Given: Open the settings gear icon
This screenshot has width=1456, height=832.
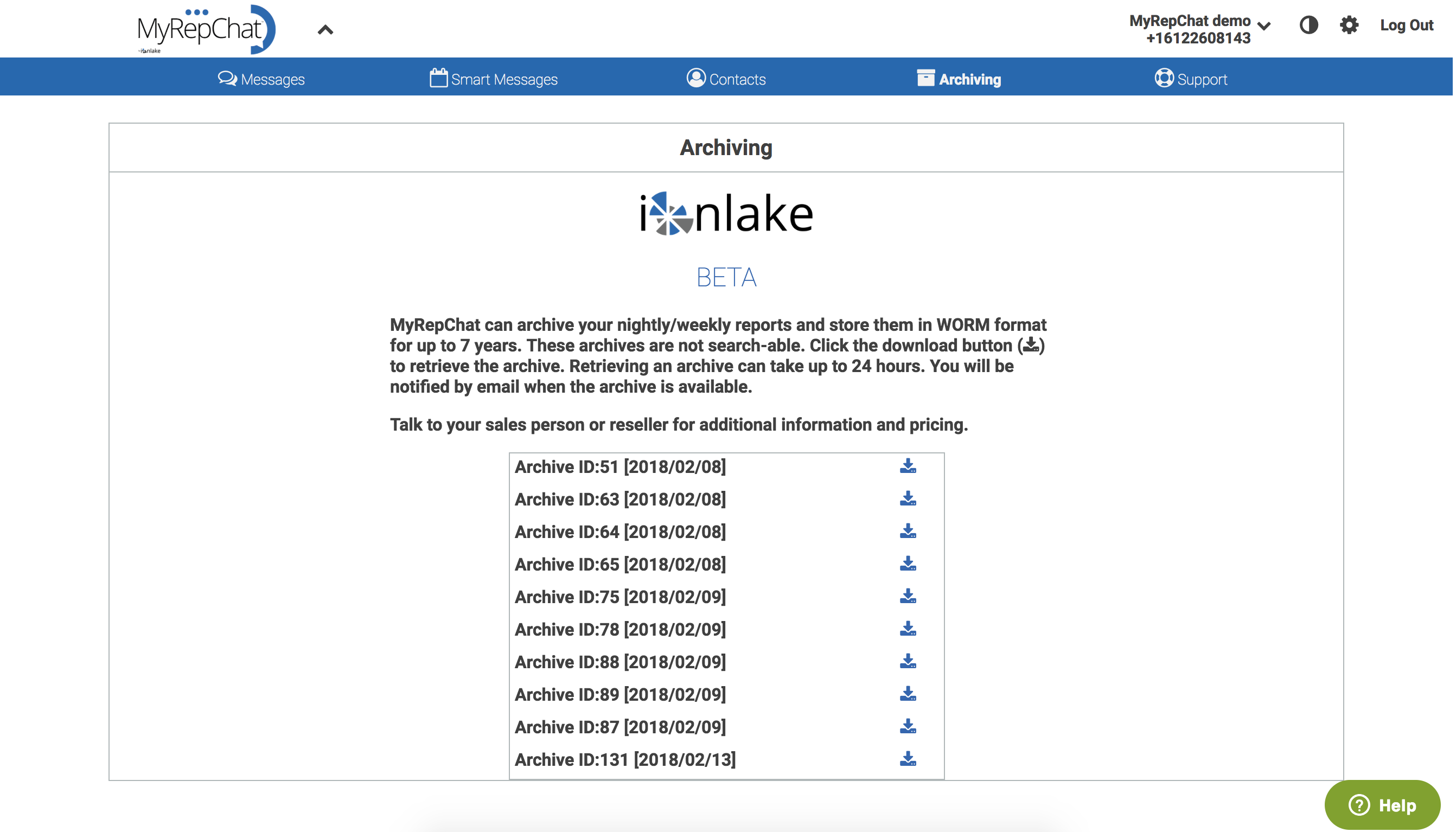Looking at the screenshot, I should point(1350,25).
